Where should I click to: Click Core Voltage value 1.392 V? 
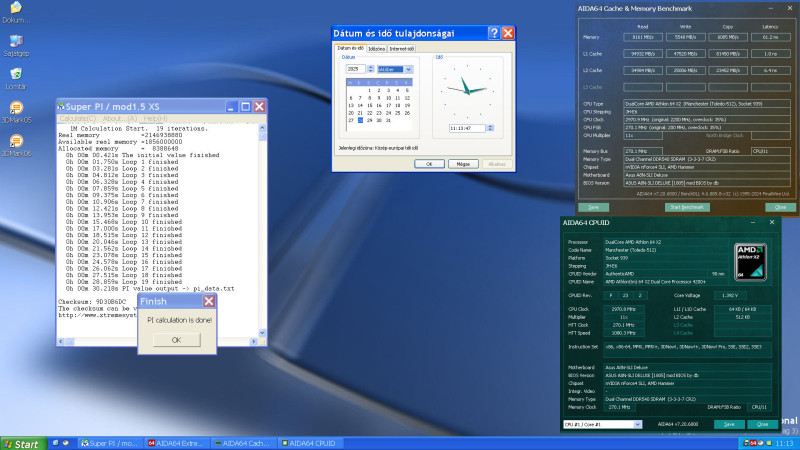[x=730, y=295]
